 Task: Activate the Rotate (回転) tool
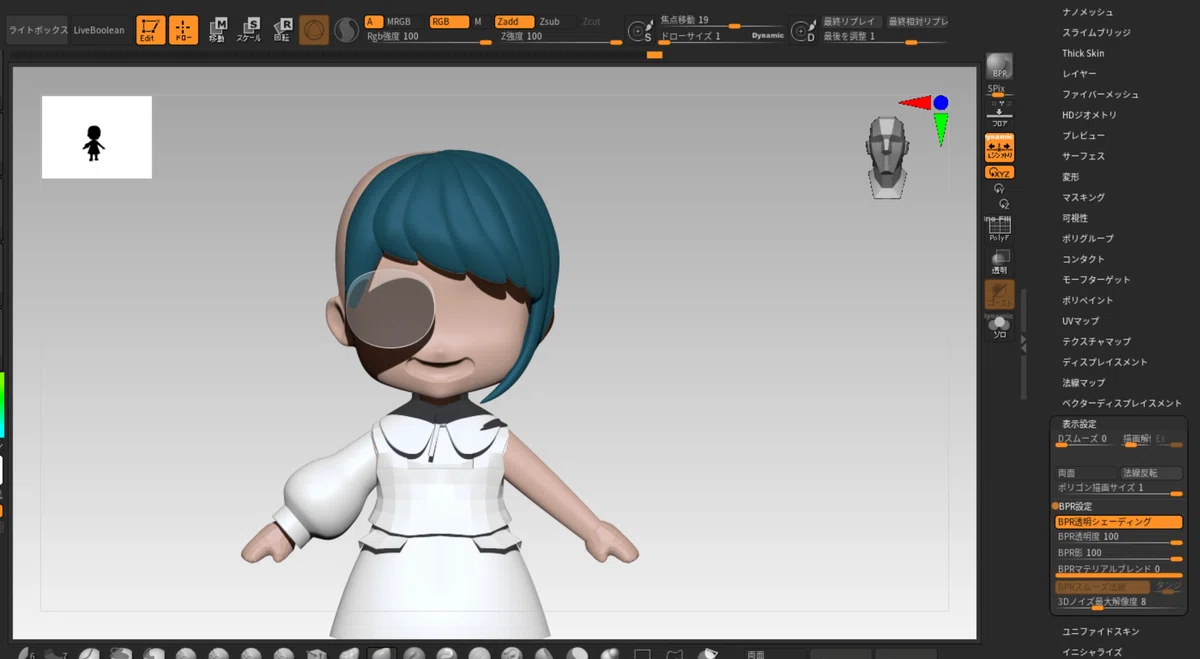[x=282, y=30]
